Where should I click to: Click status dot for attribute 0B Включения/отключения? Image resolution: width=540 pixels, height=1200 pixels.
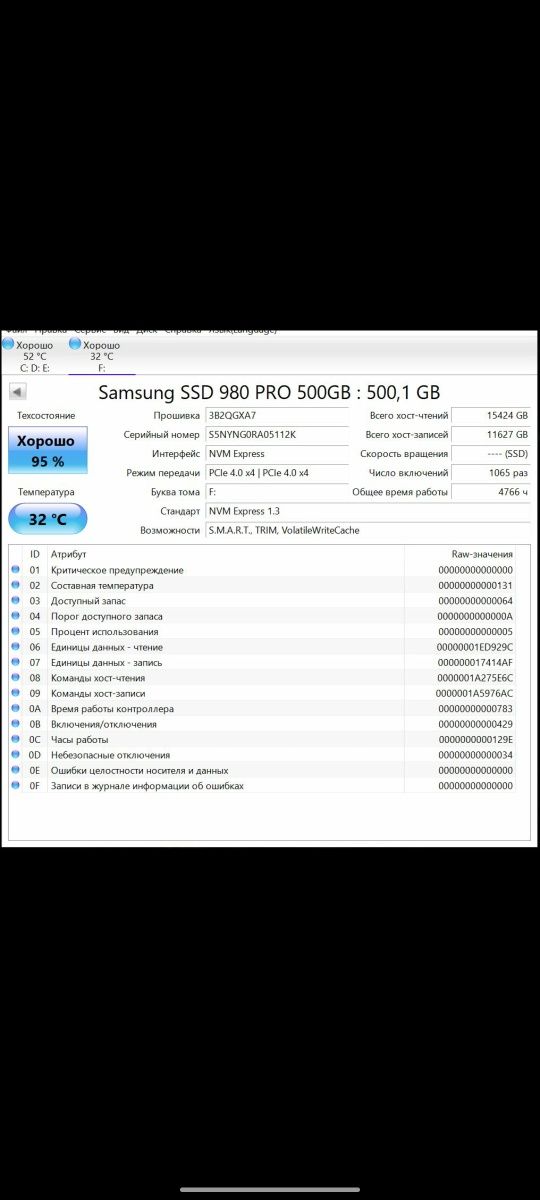tap(15, 724)
